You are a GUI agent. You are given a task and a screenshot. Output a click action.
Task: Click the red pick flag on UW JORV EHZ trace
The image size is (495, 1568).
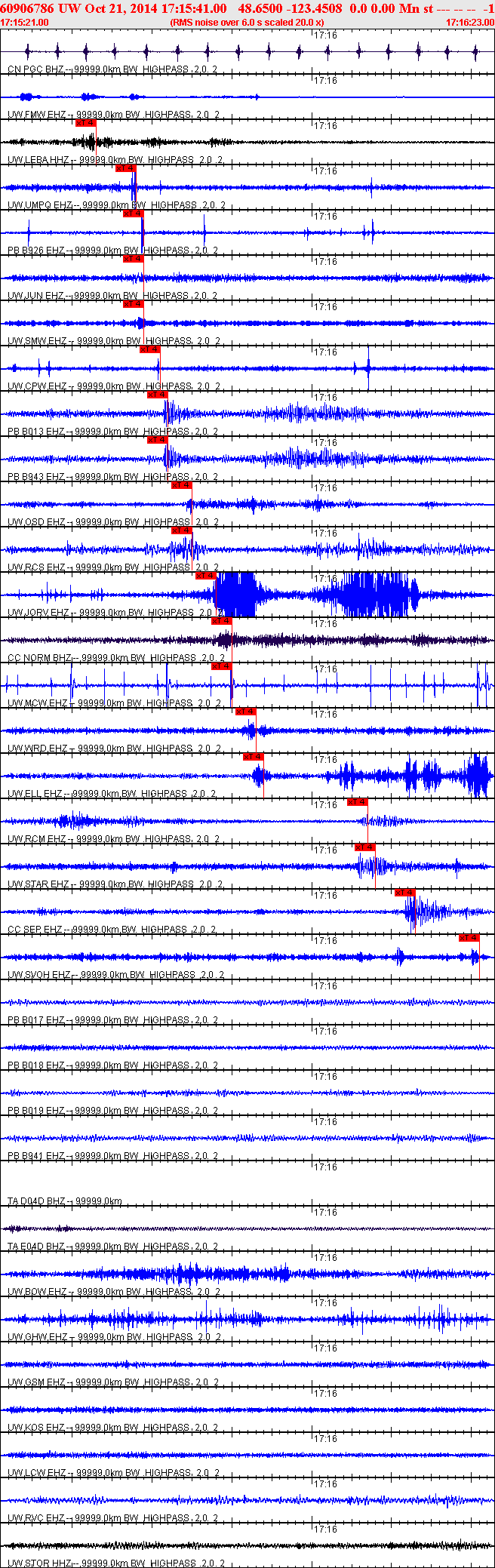tap(205, 576)
